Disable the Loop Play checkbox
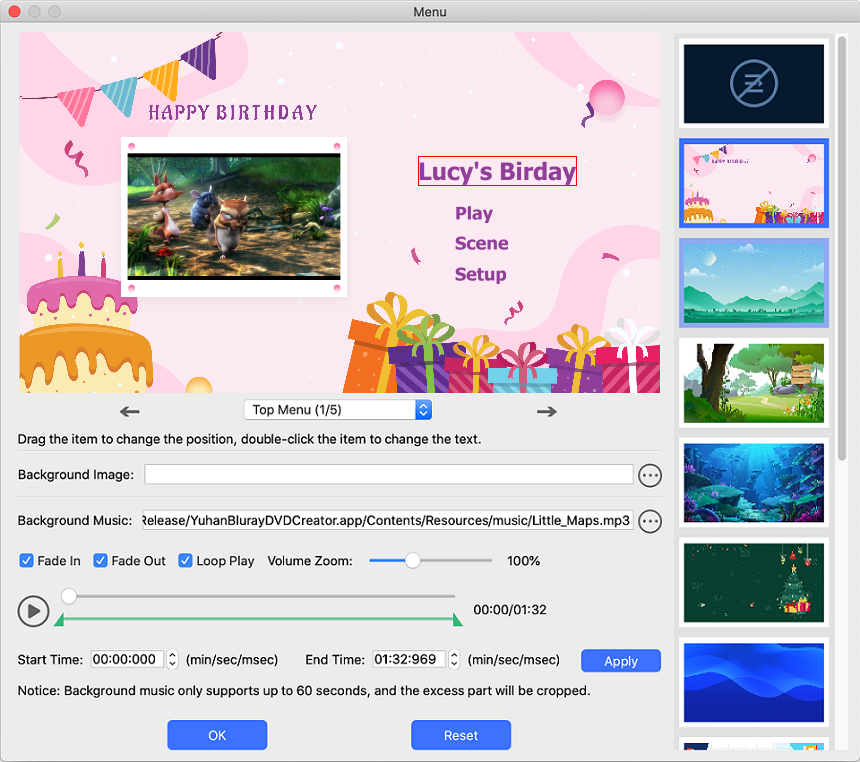Image resolution: width=860 pixels, height=762 pixels. 185,561
